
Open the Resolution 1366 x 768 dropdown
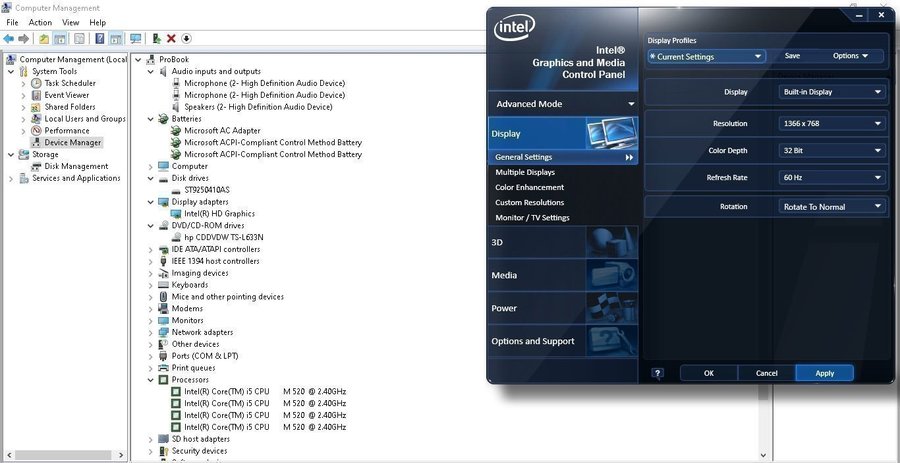pyautogui.click(x=832, y=123)
